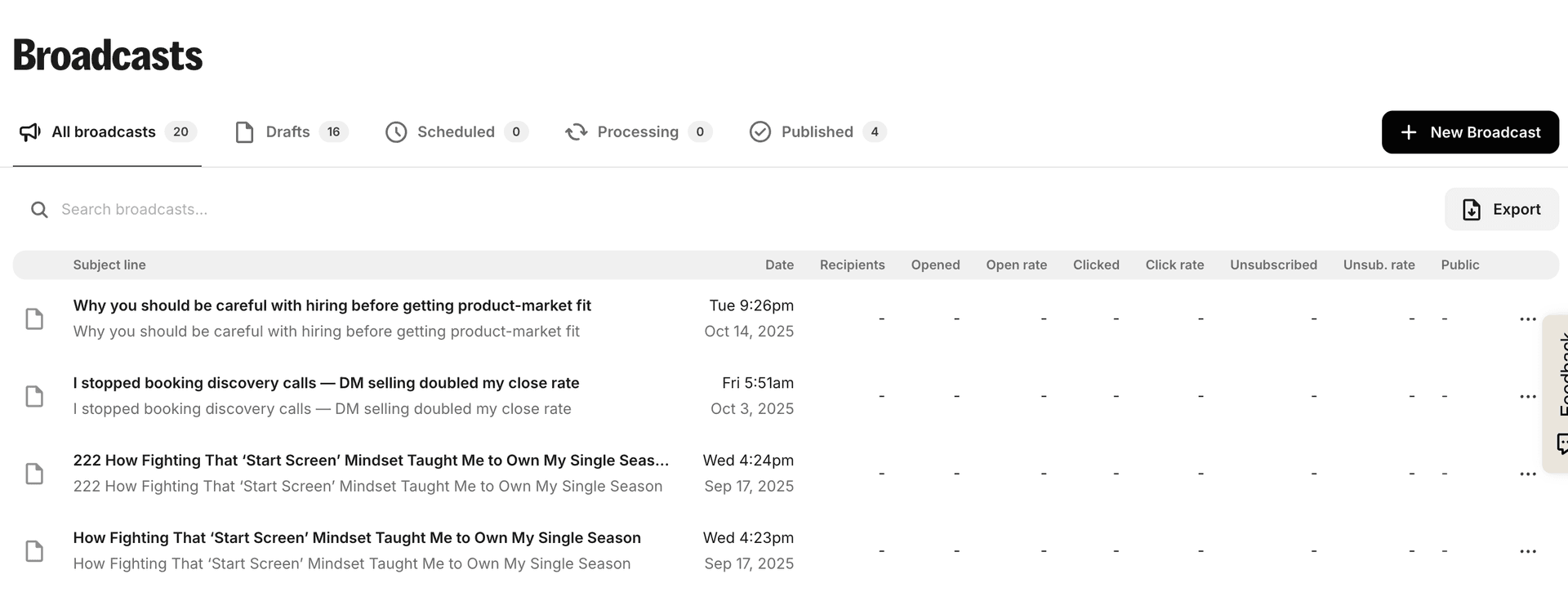Open more options for last 'How Fighting' broadcast
1568x601 pixels.
[x=1527, y=551]
